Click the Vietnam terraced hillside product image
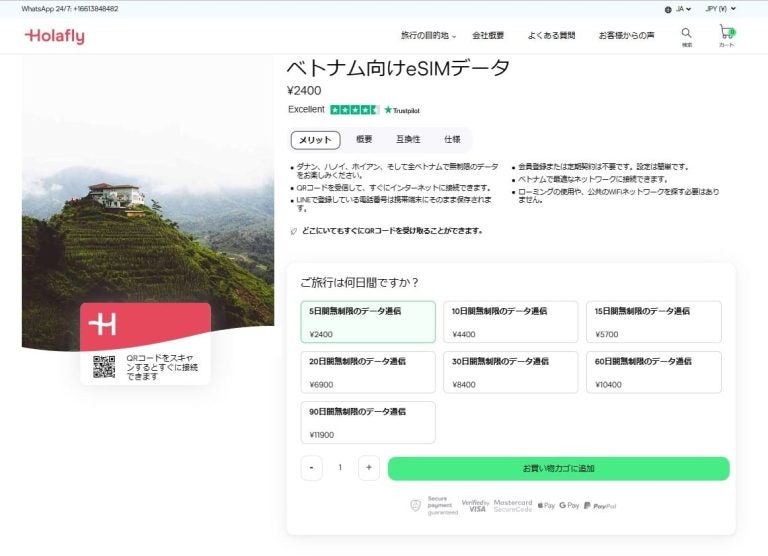The width and height of the screenshot is (768, 556). (148, 203)
